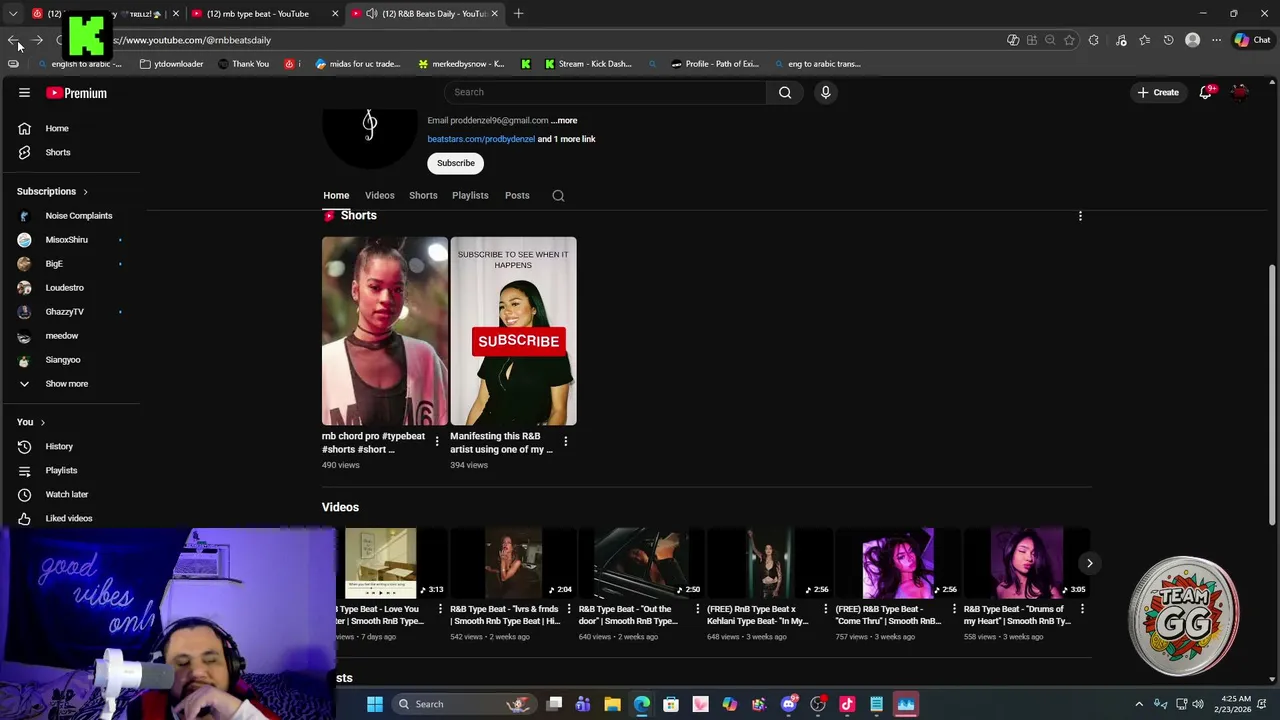Viewport: 1280px width, 720px height.
Task: Activate voice search microphone
Action: pos(825,92)
